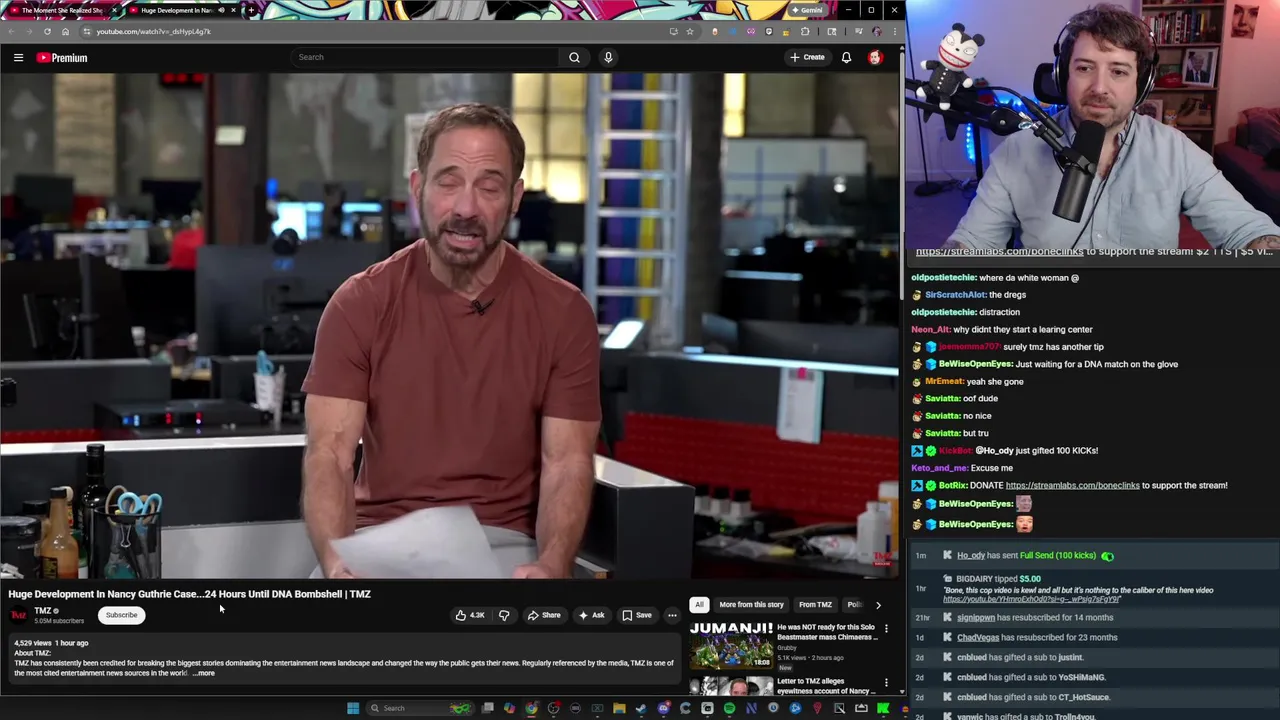Click signippwn resubscribed entry name
This screenshot has width=1280, height=720.
tap(976, 617)
